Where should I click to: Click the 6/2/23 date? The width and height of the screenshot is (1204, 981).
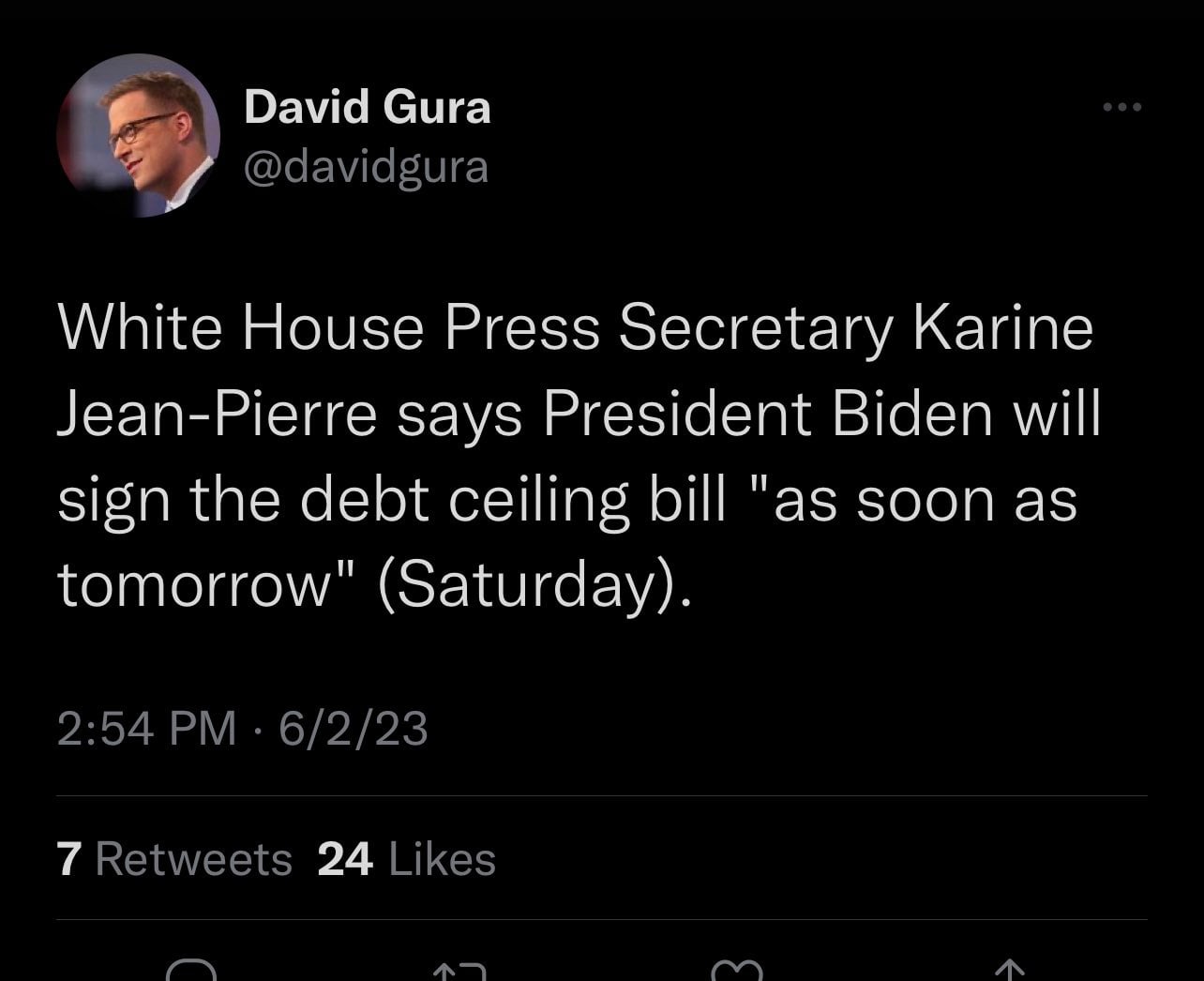coord(354,729)
